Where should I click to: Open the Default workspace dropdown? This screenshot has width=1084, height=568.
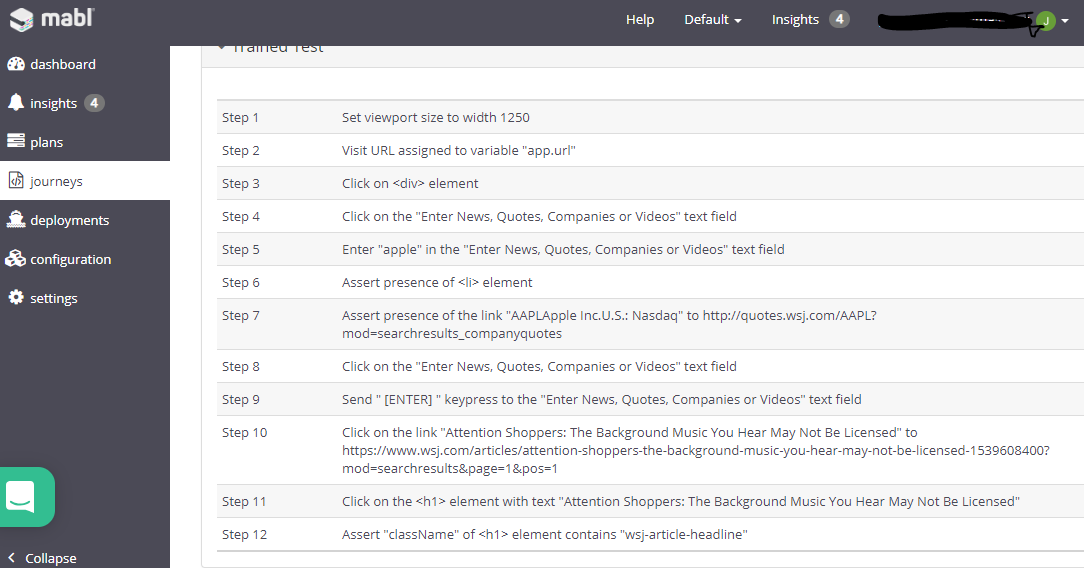pyautogui.click(x=713, y=19)
